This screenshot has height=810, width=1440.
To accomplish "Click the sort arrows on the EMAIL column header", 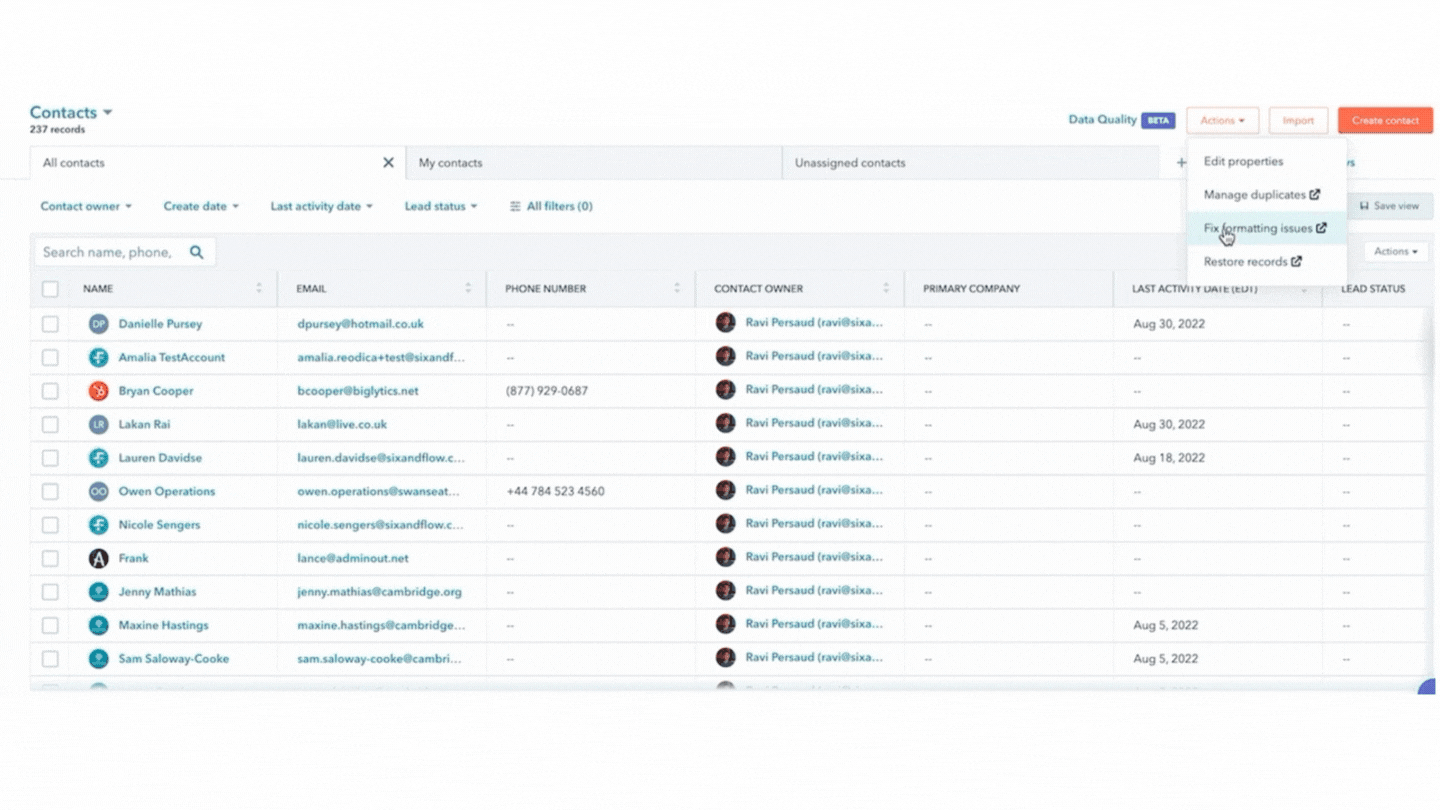I will [468, 288].
